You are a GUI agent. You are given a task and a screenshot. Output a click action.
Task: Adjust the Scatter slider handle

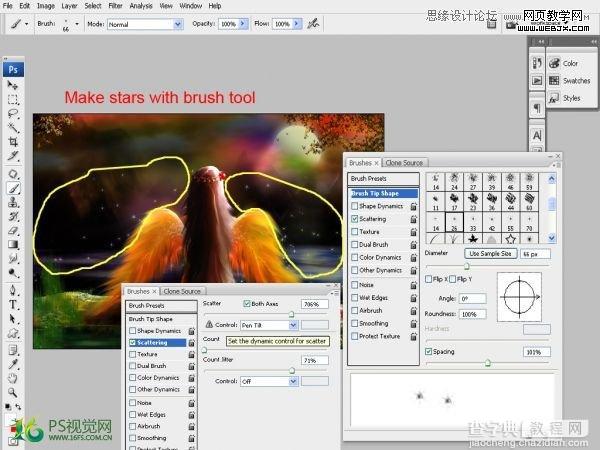click(291, 314)
